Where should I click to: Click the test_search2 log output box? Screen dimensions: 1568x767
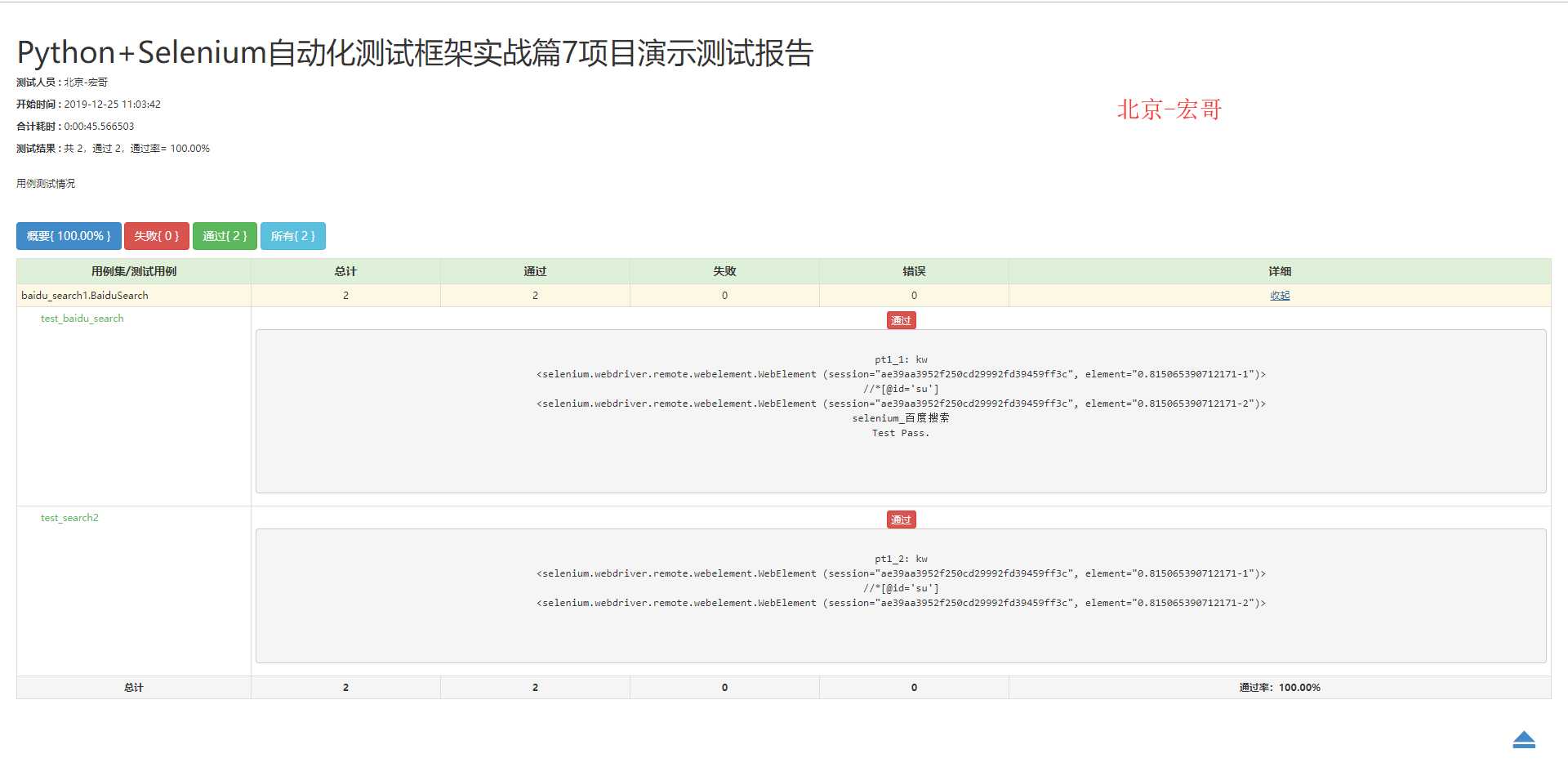(901, 595)
